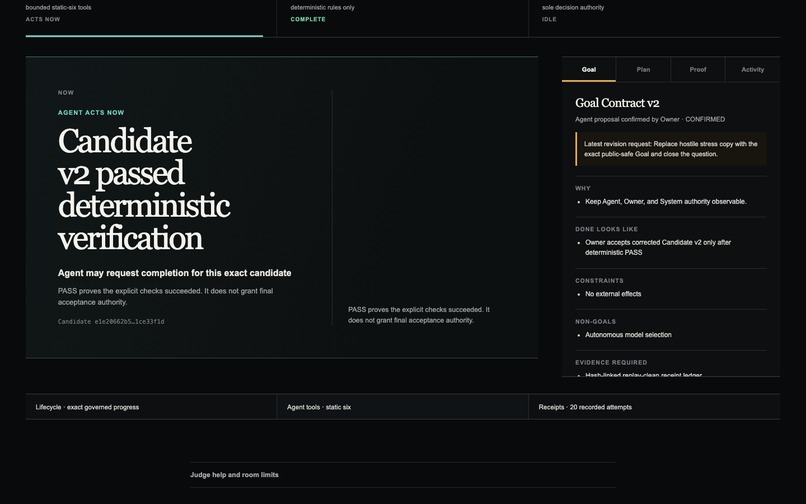Open the Activity tab

pos(753,69)
